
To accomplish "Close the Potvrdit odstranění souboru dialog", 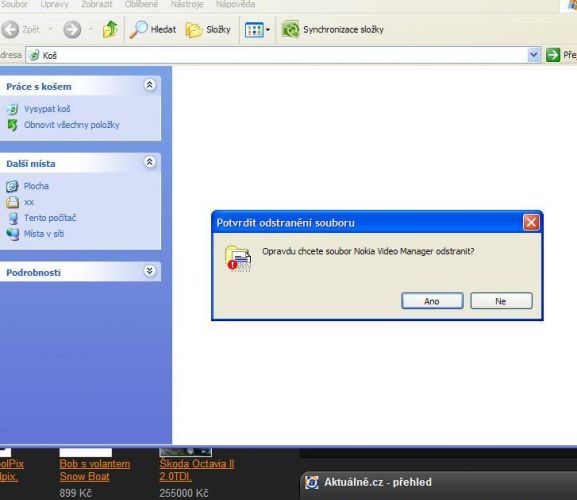I will pyautogui.click(x=531, y=222).
